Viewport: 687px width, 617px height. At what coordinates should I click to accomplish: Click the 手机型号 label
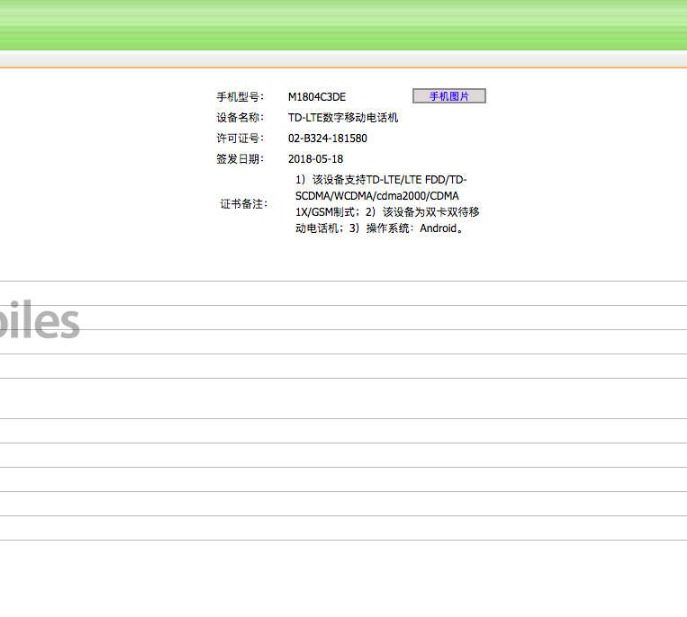tap(240, 97)
